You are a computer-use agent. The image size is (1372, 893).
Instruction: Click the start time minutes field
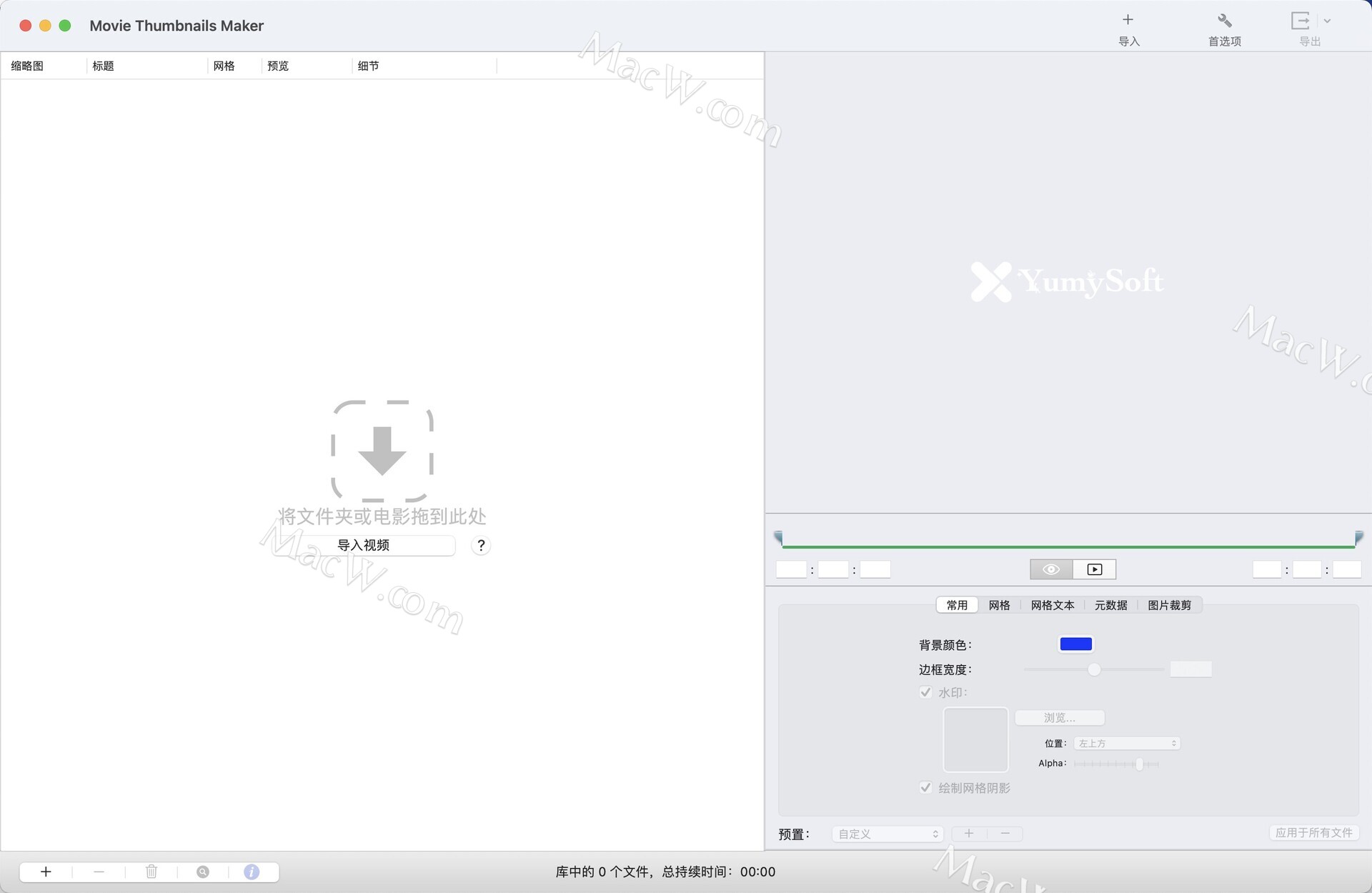pyautogui.click(x=833, y=569)
